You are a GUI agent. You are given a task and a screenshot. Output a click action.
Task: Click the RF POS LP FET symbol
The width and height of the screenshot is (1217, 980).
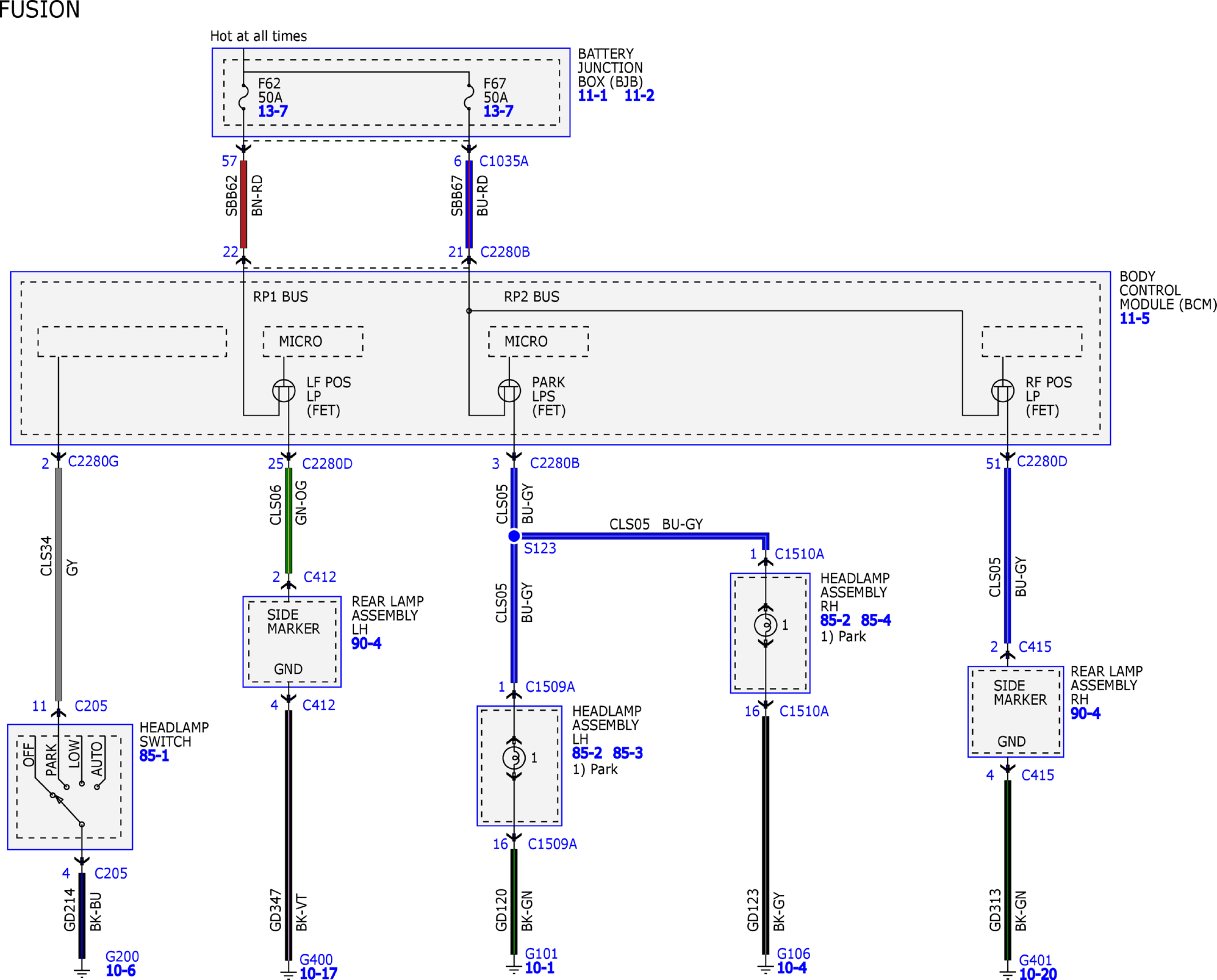[x=1003, y=391]
